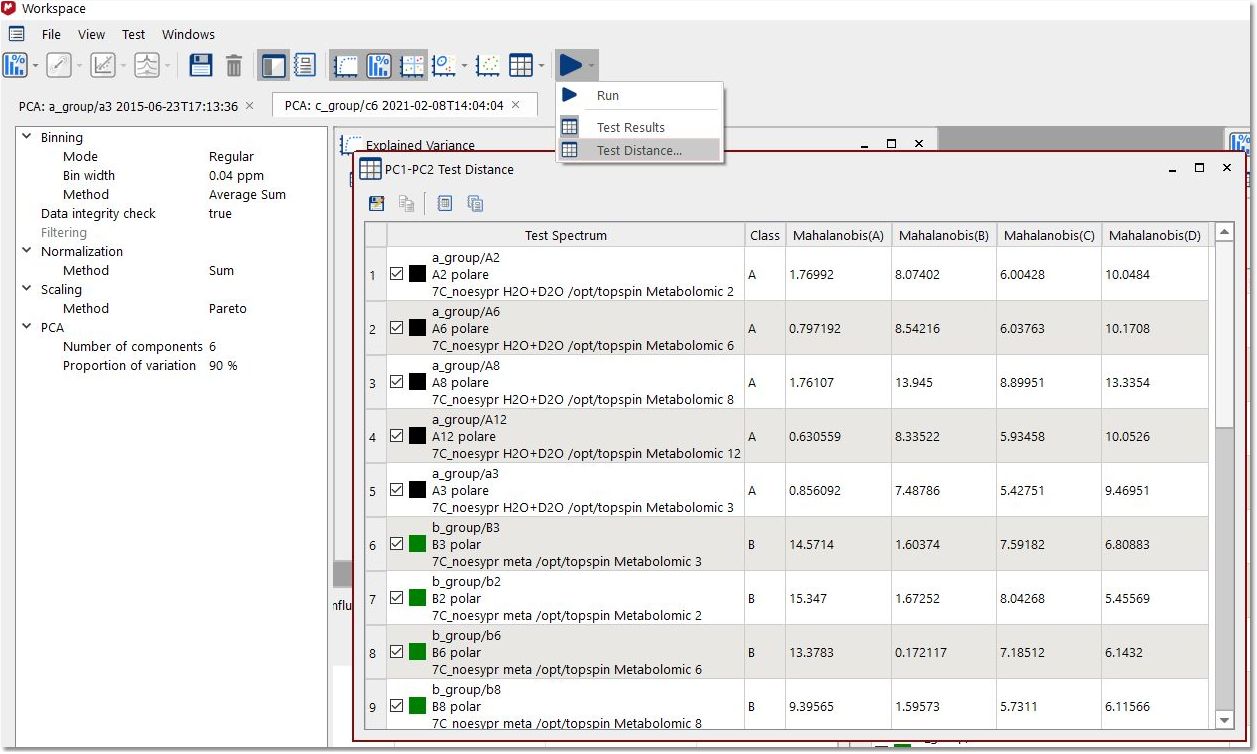Click the copy icon in Test Distance window
The height and width of the screenshot is (754, 1257).
click(406, 203)
